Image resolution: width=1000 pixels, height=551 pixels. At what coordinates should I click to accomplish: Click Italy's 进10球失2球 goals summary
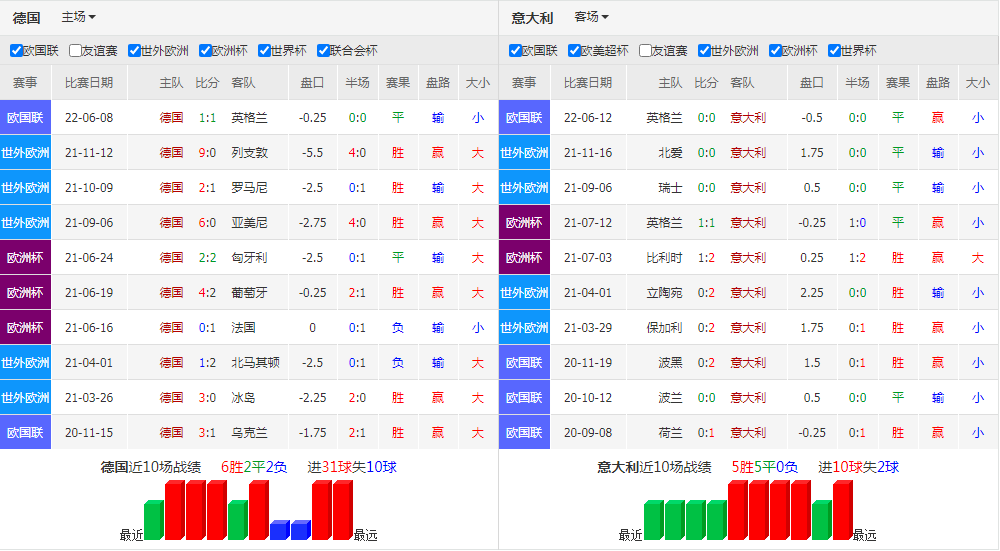click(858, 467)
